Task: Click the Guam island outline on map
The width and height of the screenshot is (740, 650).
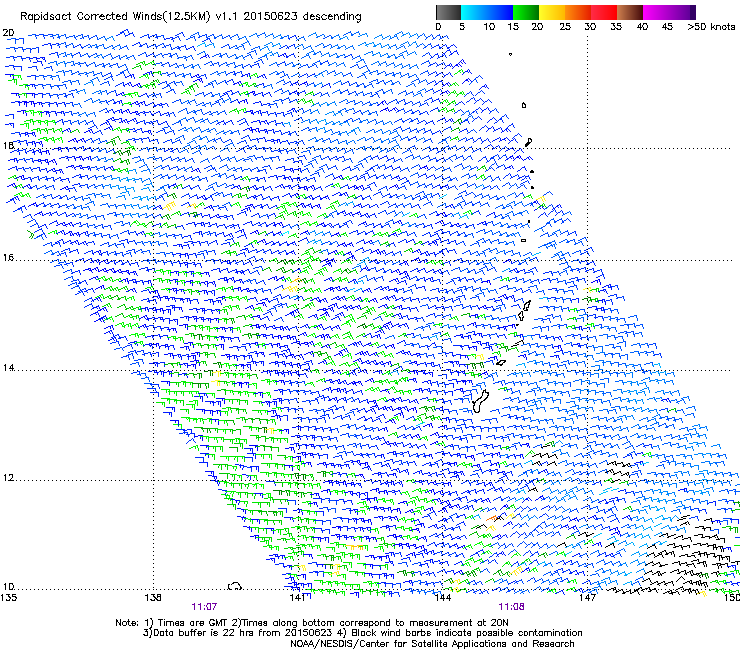Action: coord(480,402)
